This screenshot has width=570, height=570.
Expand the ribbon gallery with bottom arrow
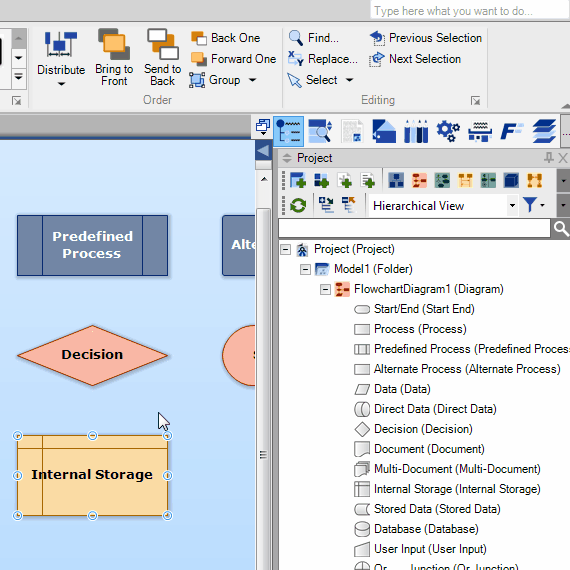click(19, 77)
